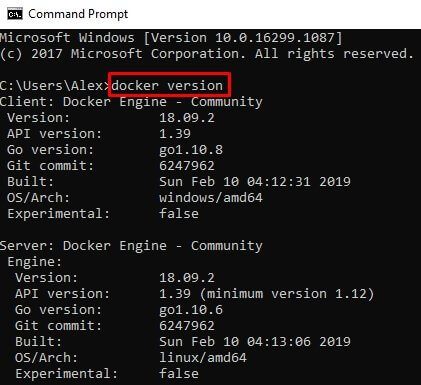This screenshot has width=421, height=385.
Task: Click the C:\Users\Alex prompt path
Action: point(52,86)
